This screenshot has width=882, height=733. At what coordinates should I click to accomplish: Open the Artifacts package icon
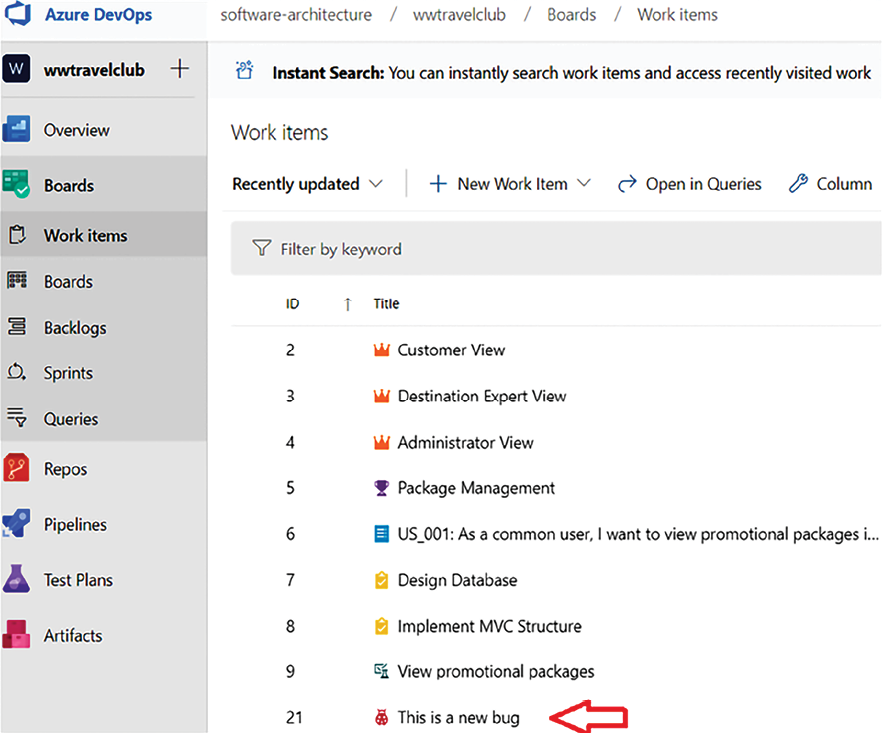point(16,635)
